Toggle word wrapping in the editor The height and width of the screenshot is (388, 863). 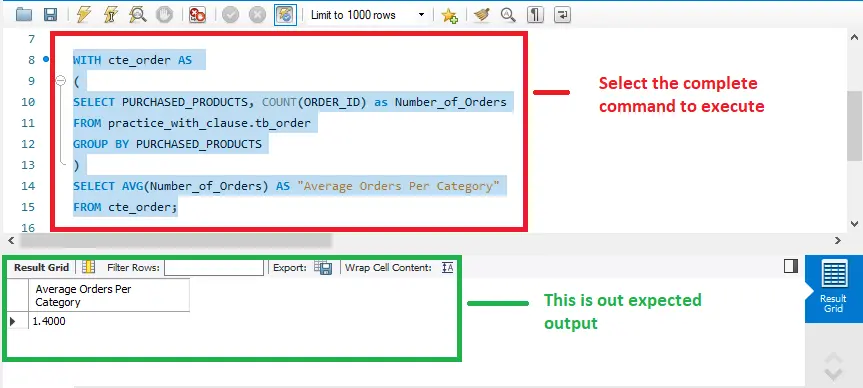point(562,14)
